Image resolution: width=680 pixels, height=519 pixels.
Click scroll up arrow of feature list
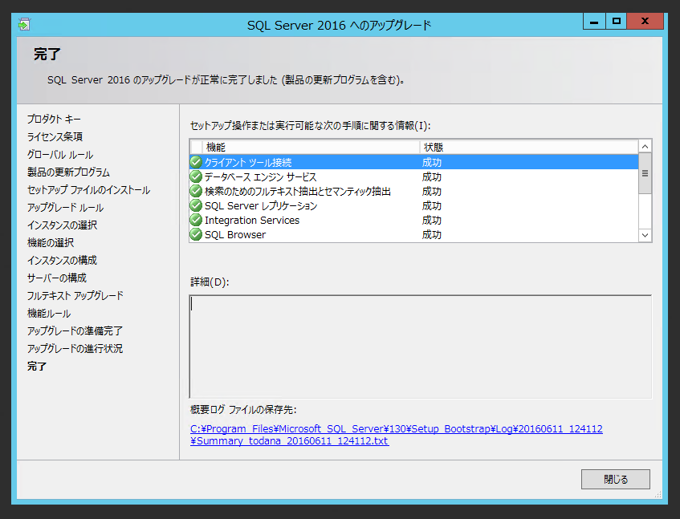(645, 147)
